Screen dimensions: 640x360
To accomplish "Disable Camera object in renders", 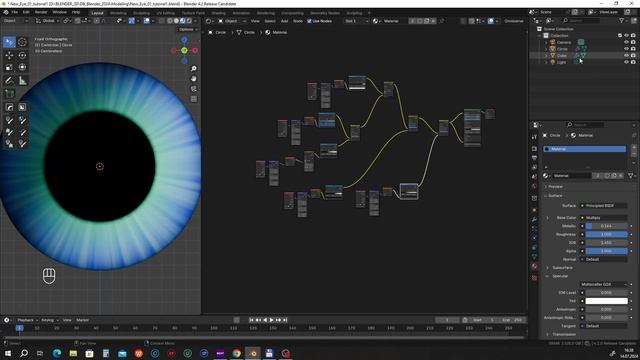I will [633, 42].
